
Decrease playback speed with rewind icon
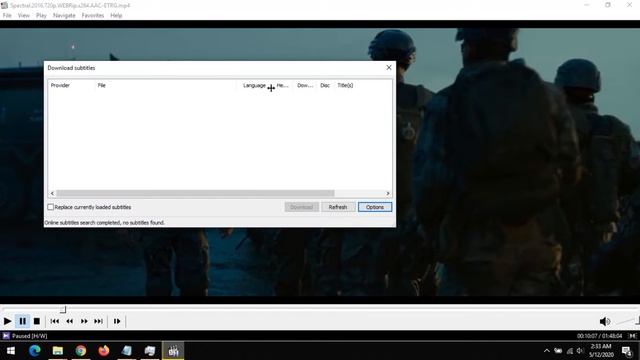point(69,321)
